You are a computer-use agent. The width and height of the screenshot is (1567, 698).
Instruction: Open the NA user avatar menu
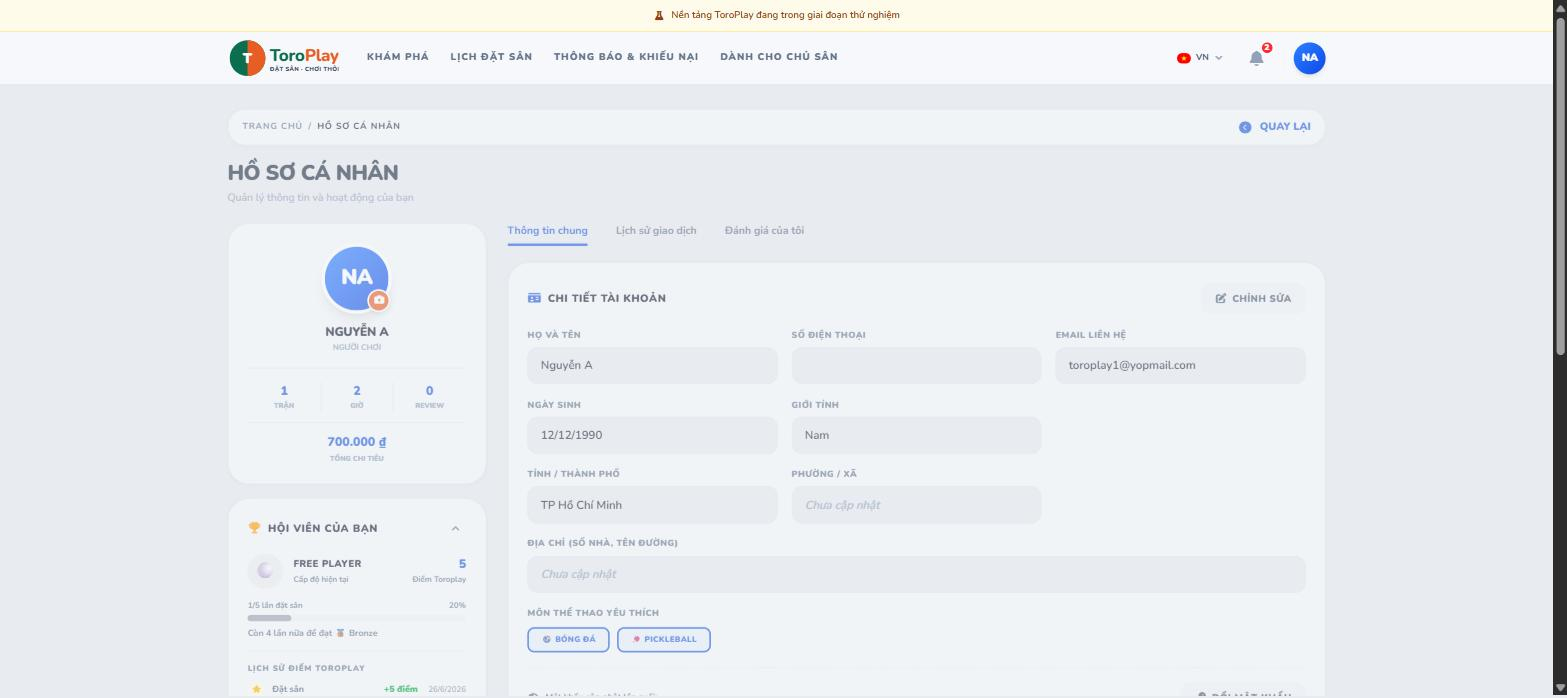(1309, 58)
